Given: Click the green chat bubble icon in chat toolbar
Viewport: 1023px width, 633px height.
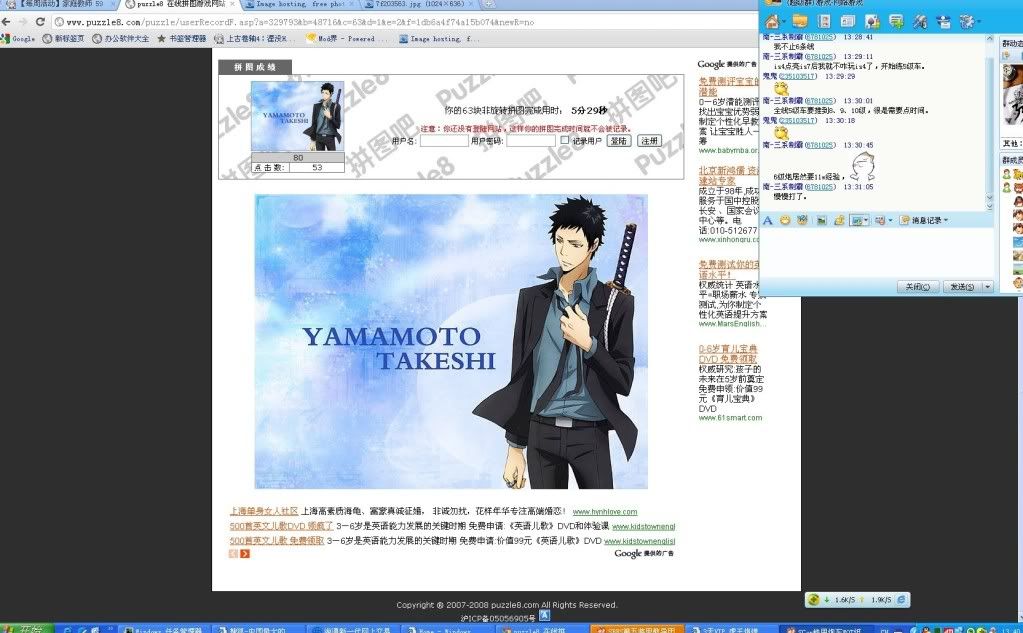Looking at the screenshot, I should click(x=896, y=22).
